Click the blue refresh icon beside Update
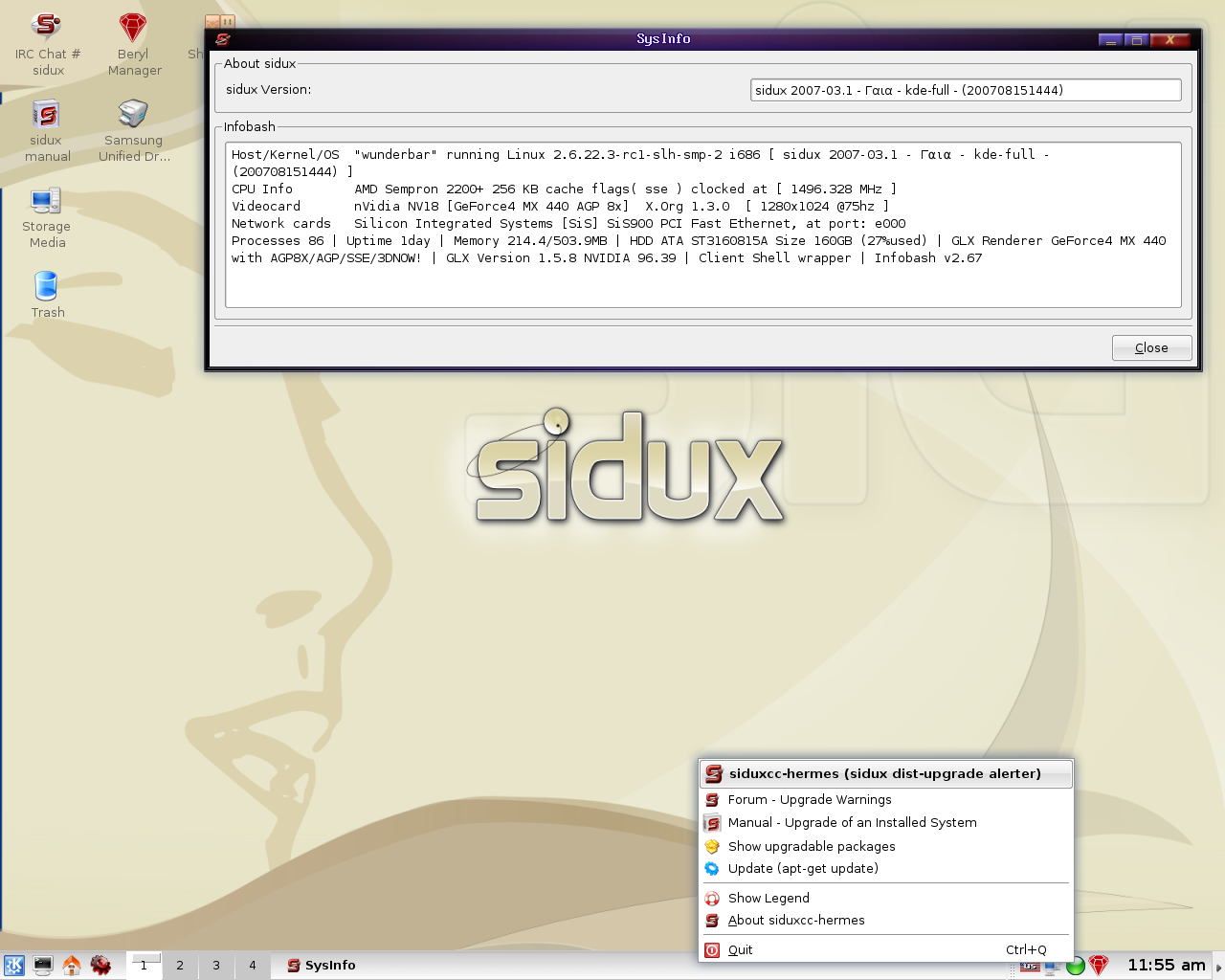Image resolution: width=1225 pixels, height=980 pixels. coord(712,869)
